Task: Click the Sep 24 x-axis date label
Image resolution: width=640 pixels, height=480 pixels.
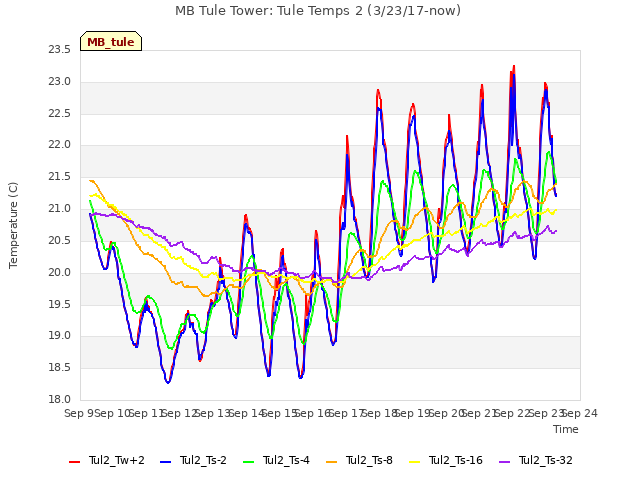Action: tap(580, 413)
